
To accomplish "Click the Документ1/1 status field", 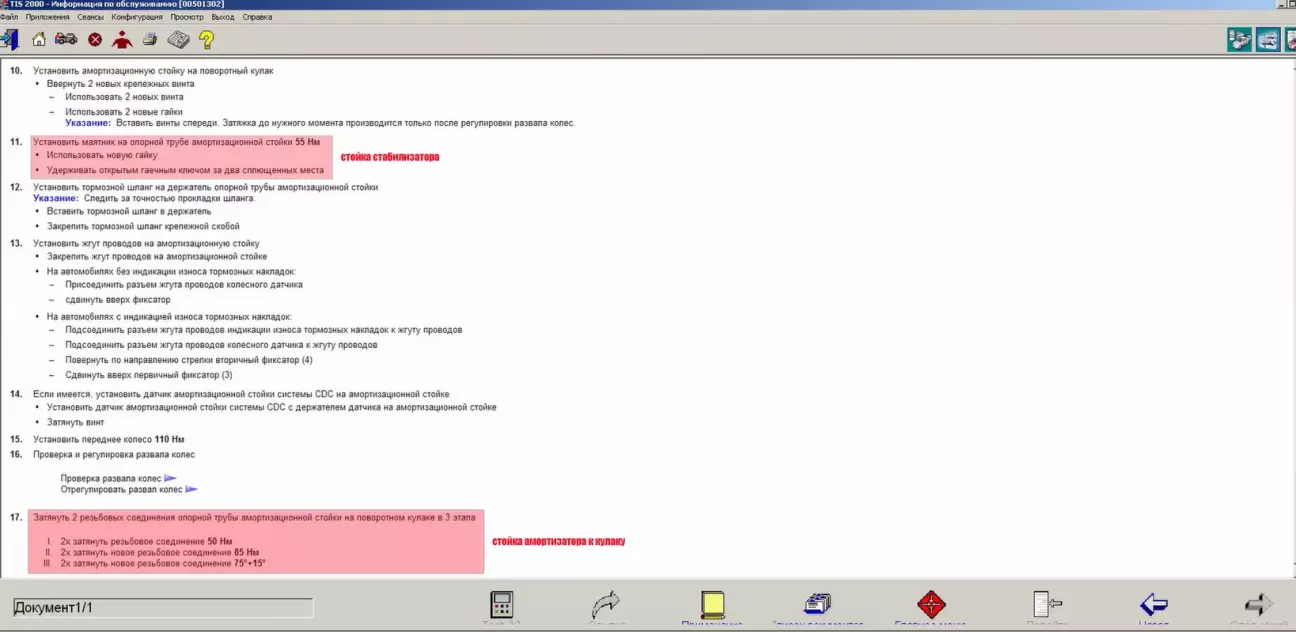I will pos(163,608).
